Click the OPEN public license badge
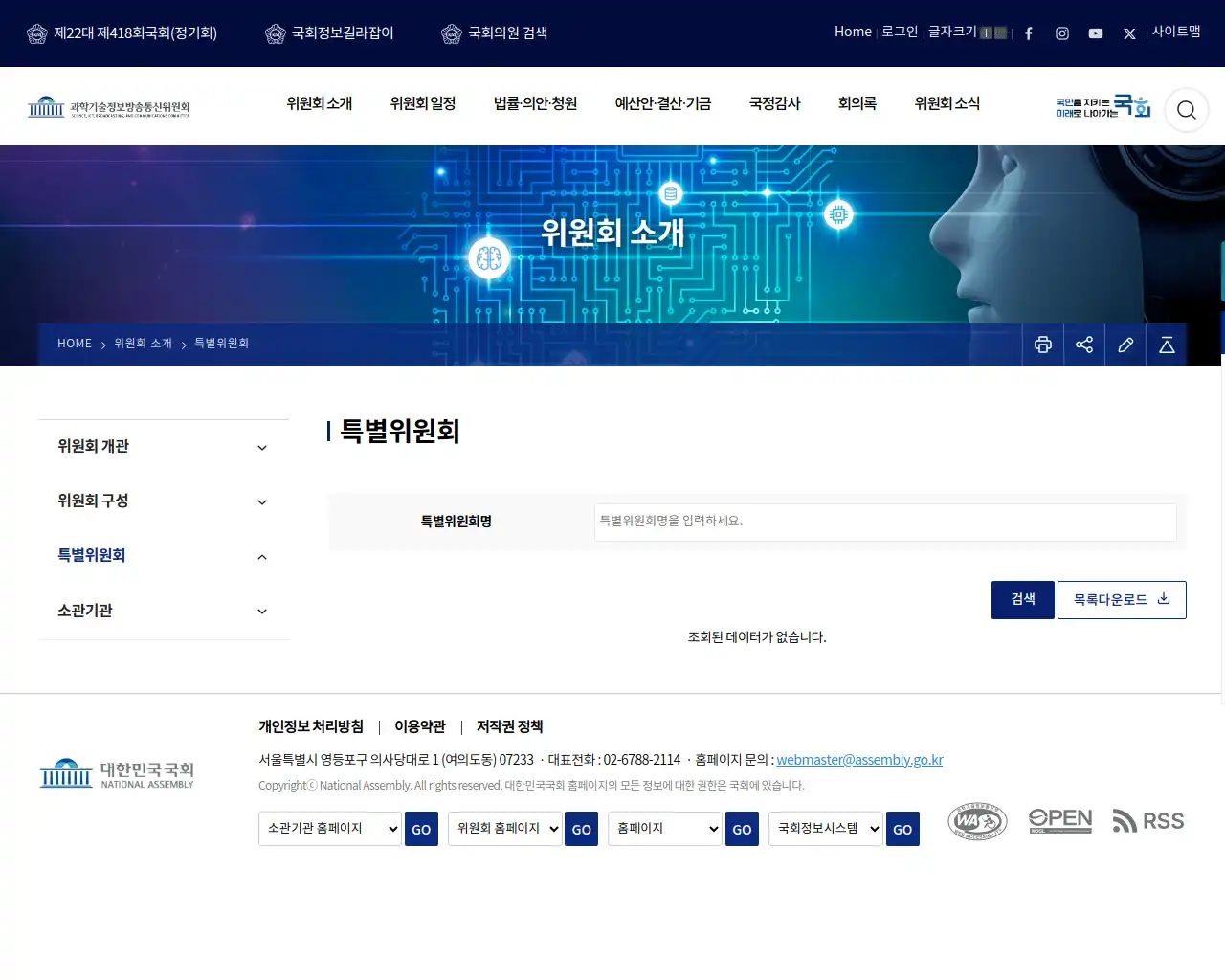The width and height of the screenshot is (1225, 980). (x=1060, y=821)
